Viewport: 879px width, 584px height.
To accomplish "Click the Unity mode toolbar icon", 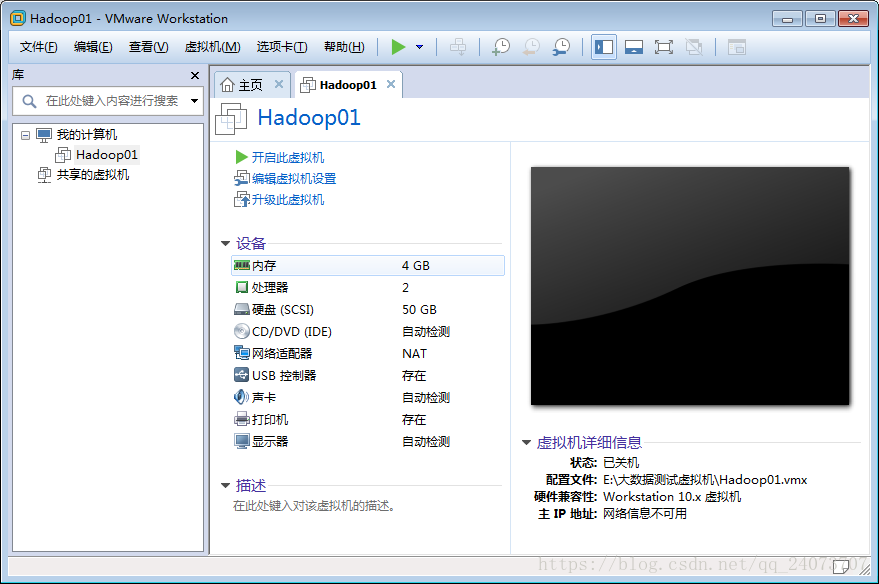I will point(694,47).
